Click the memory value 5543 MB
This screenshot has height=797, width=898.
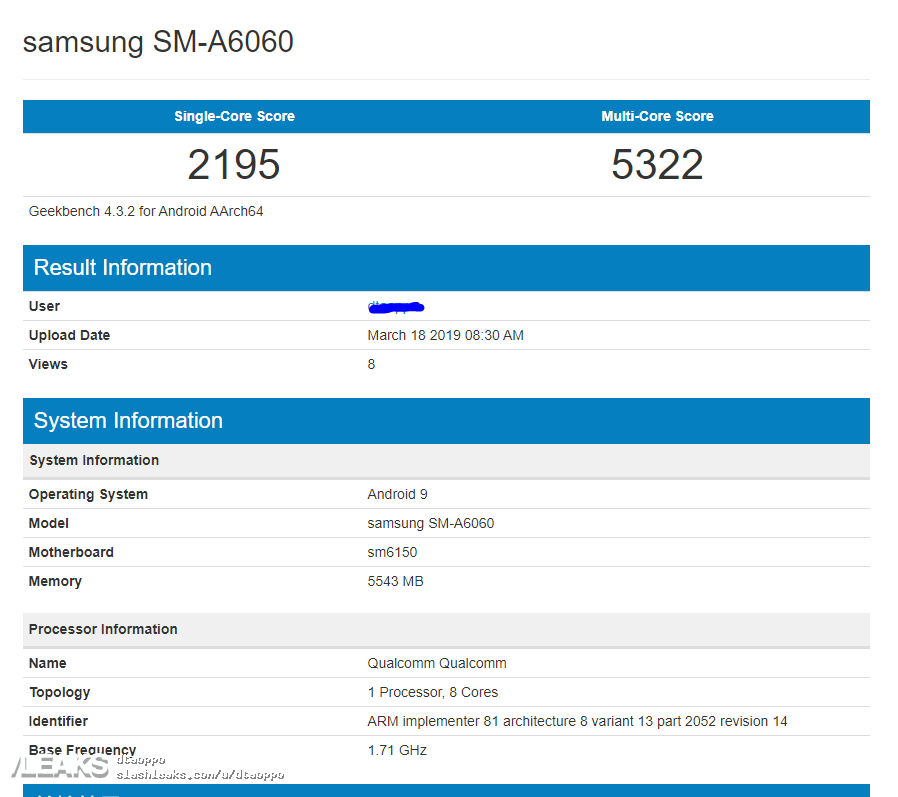point(395,581)
